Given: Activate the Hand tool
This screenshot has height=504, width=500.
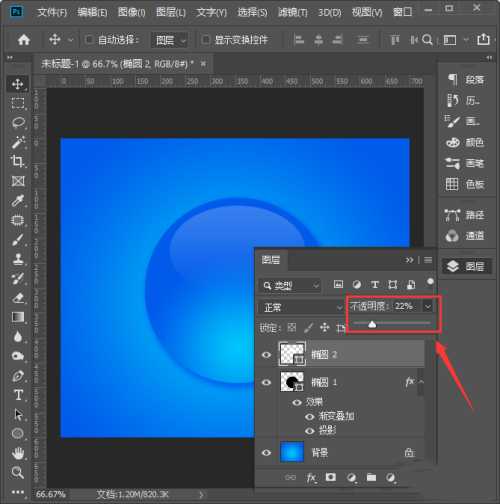Looking at the screenshot, I should [x=18, y=453].
